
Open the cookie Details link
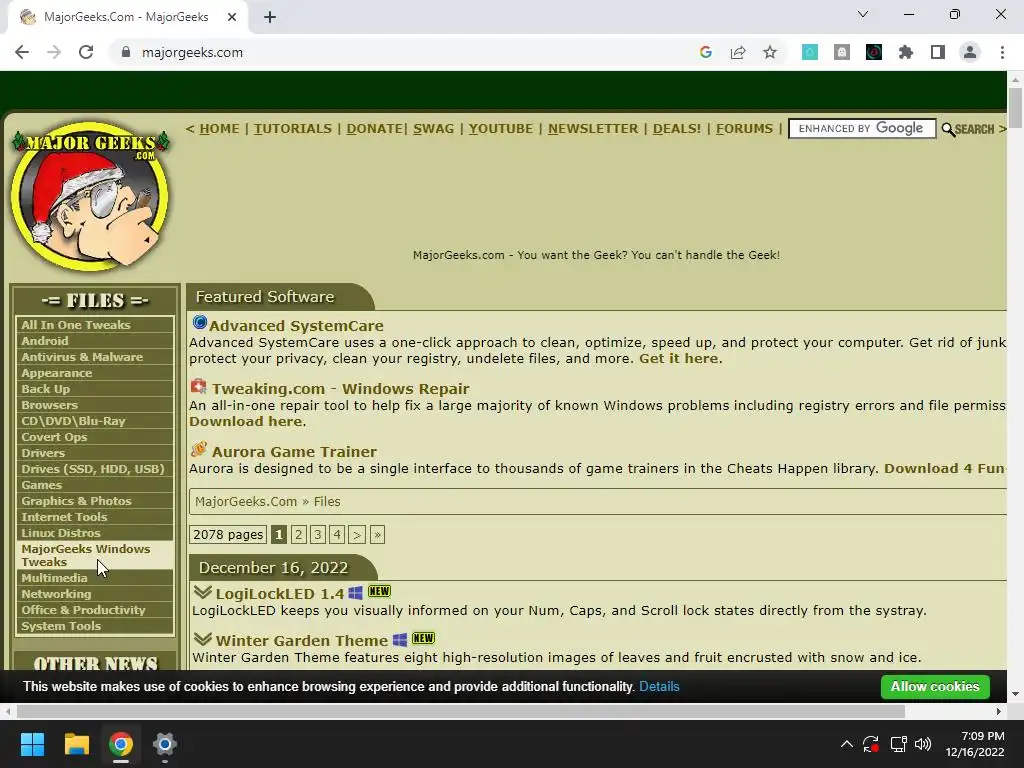pos(659,686)
